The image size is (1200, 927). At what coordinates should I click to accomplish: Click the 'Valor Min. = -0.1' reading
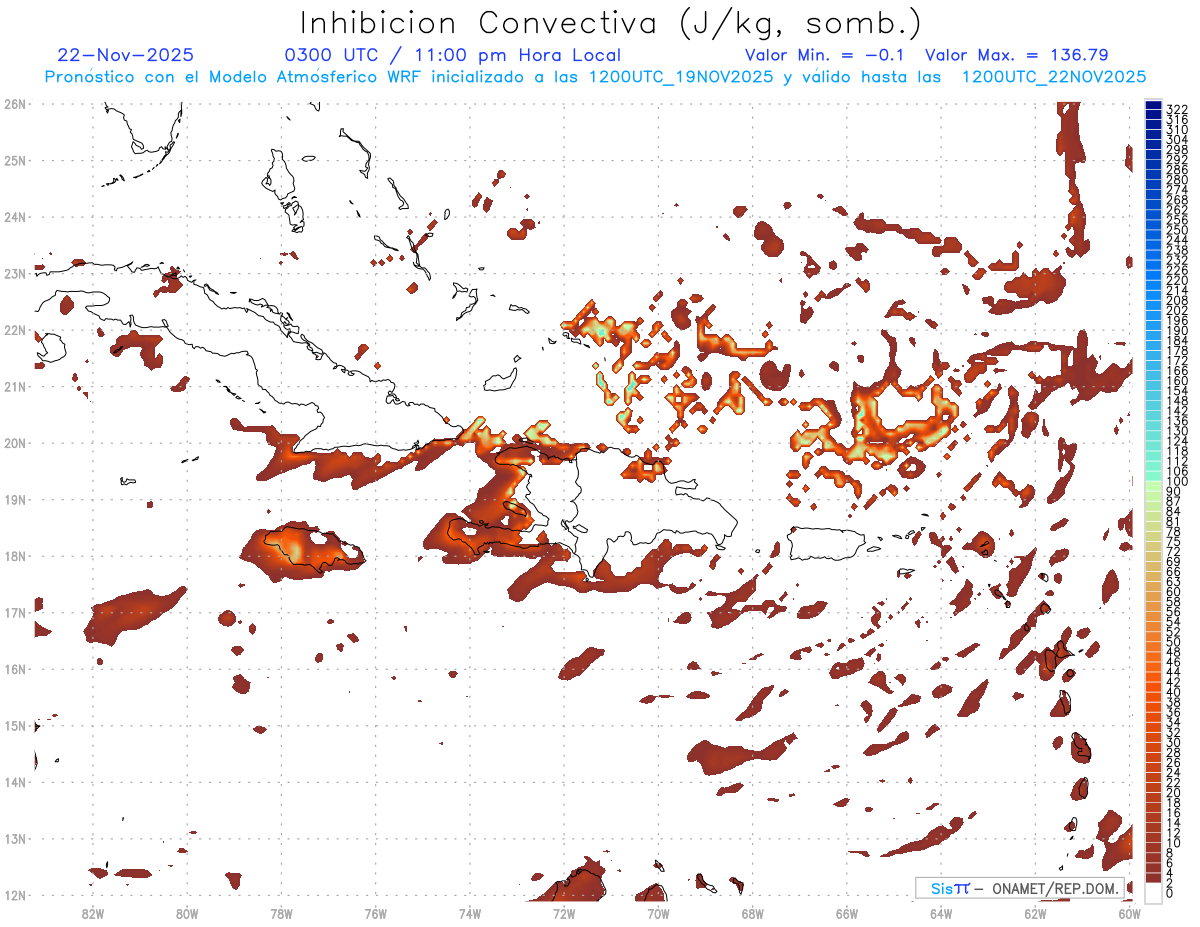[x=824, y=55]
